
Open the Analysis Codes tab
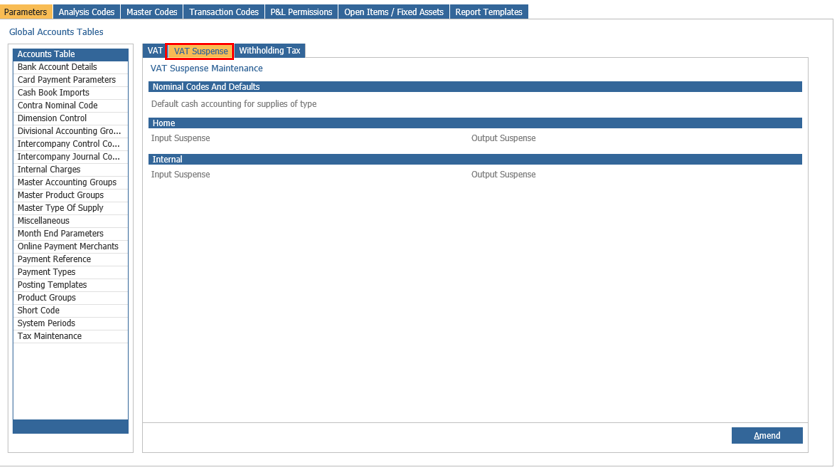(x=86, y=12)
